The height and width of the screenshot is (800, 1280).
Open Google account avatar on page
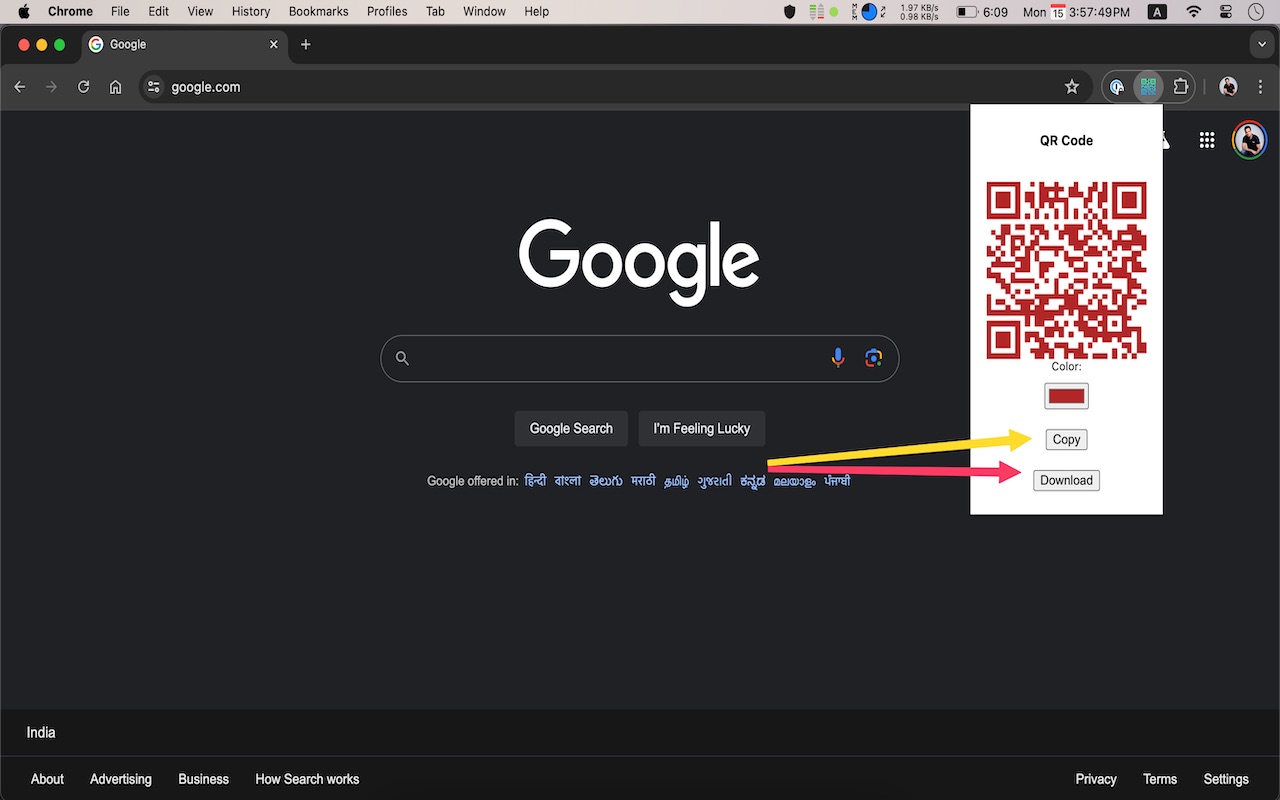[x=1249, y=140]
